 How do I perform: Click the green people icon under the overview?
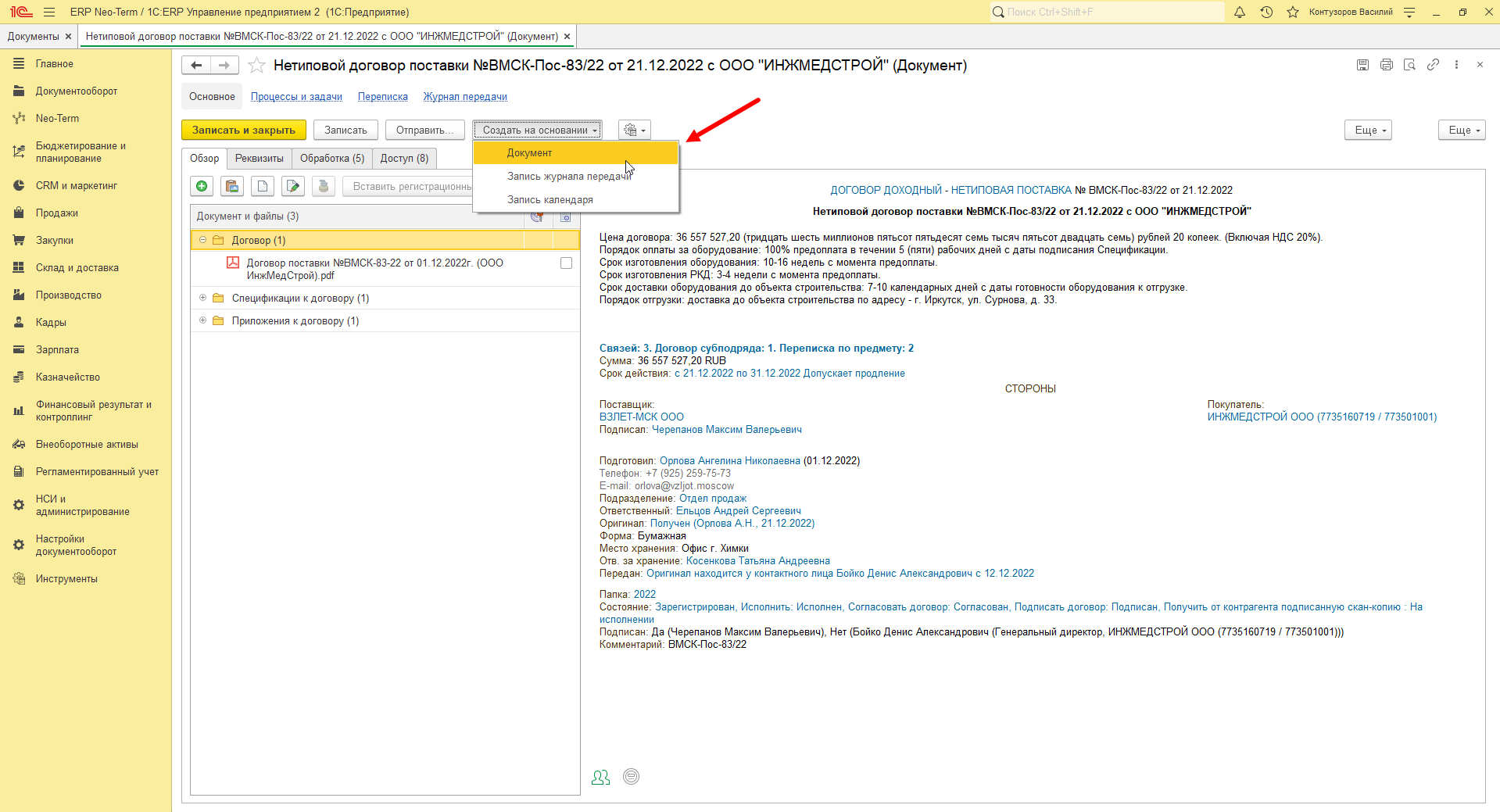point(600,777)
